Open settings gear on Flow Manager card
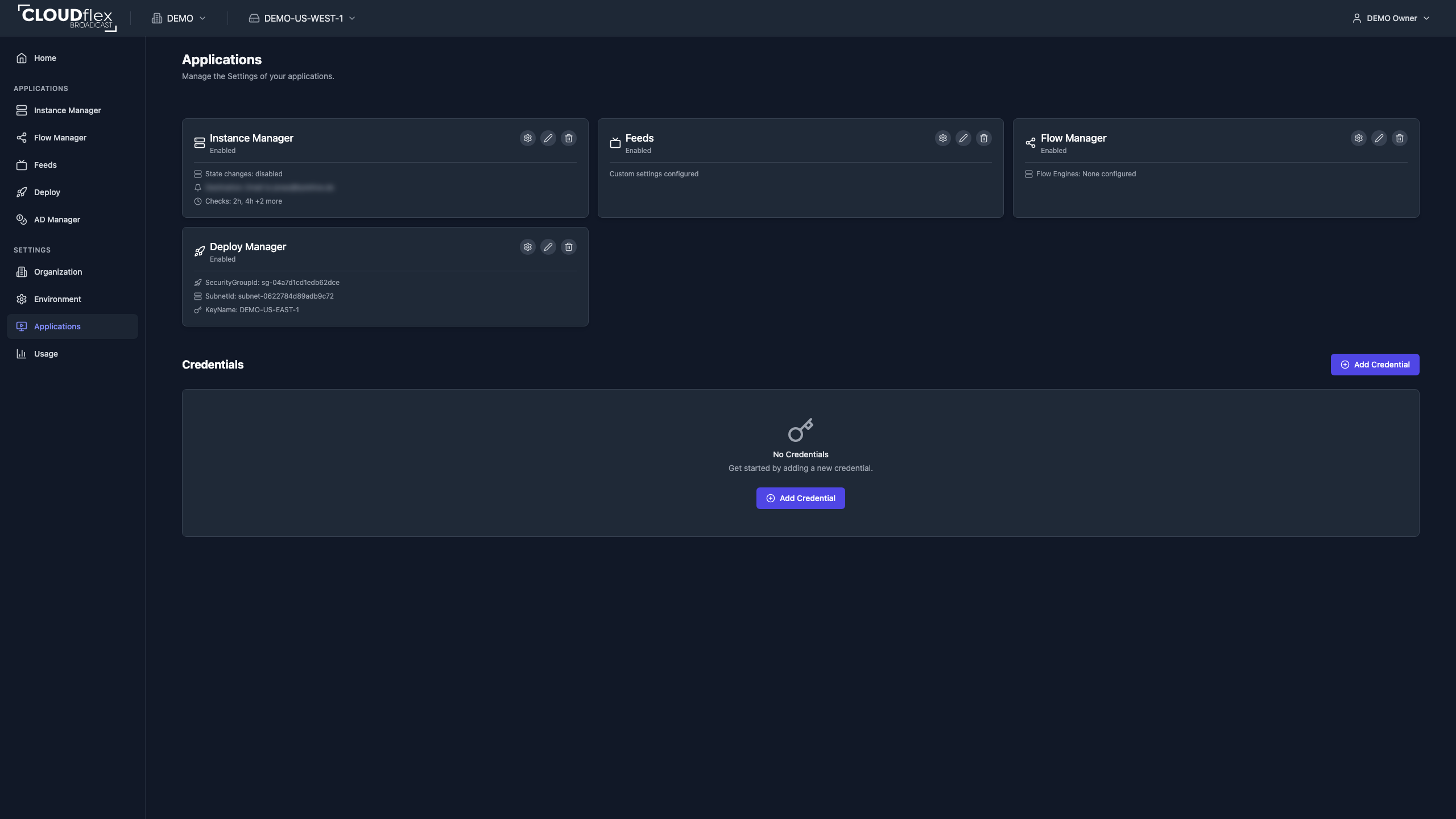 pyautogui.click(x=1359, y=138)
